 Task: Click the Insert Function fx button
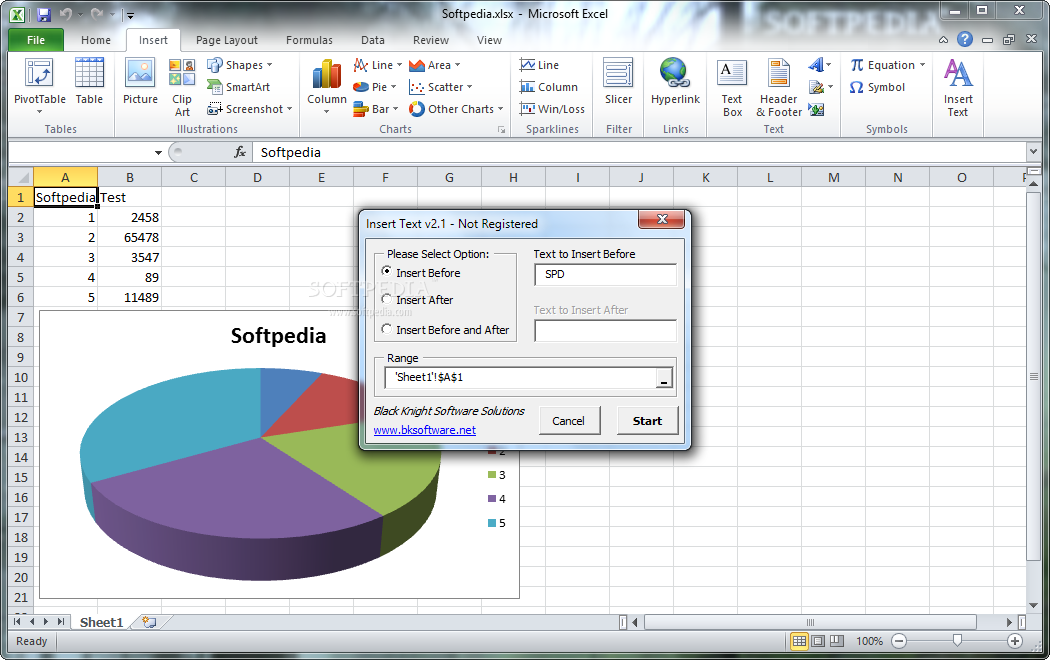click(240, 153)
